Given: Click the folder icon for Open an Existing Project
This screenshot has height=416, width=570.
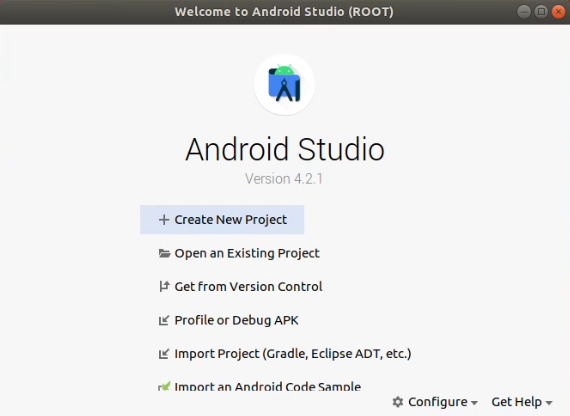Looking at the screenshot, I should point(164,253).
